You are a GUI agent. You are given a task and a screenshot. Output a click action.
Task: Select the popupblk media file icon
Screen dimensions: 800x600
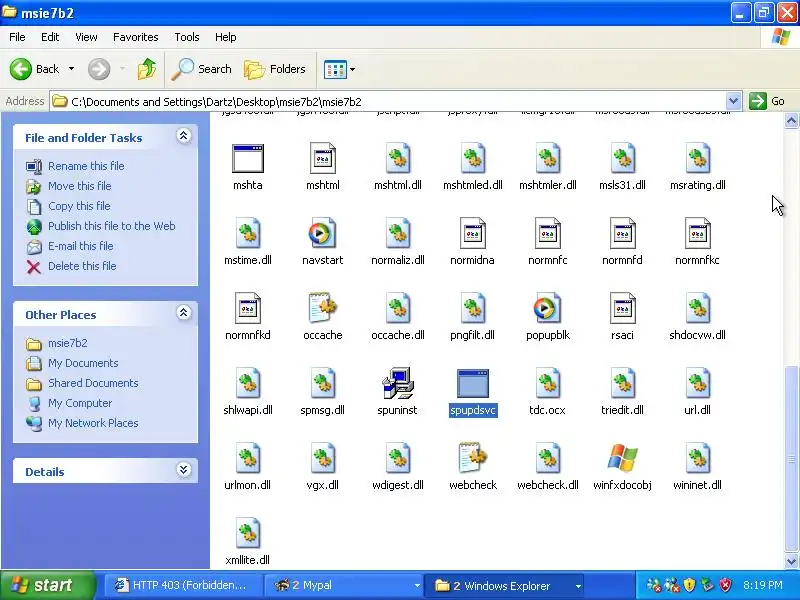547,308
